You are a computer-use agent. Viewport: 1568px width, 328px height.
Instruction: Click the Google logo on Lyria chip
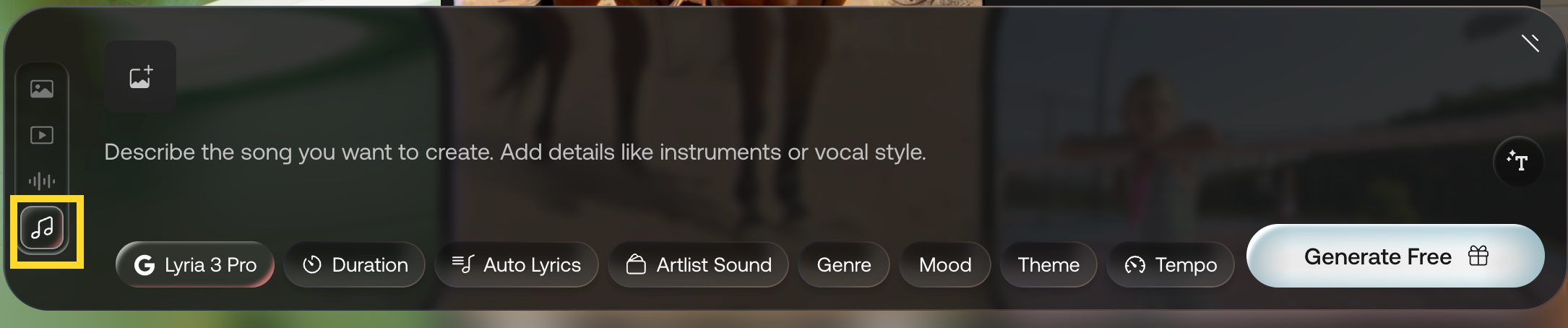point(145,265)
